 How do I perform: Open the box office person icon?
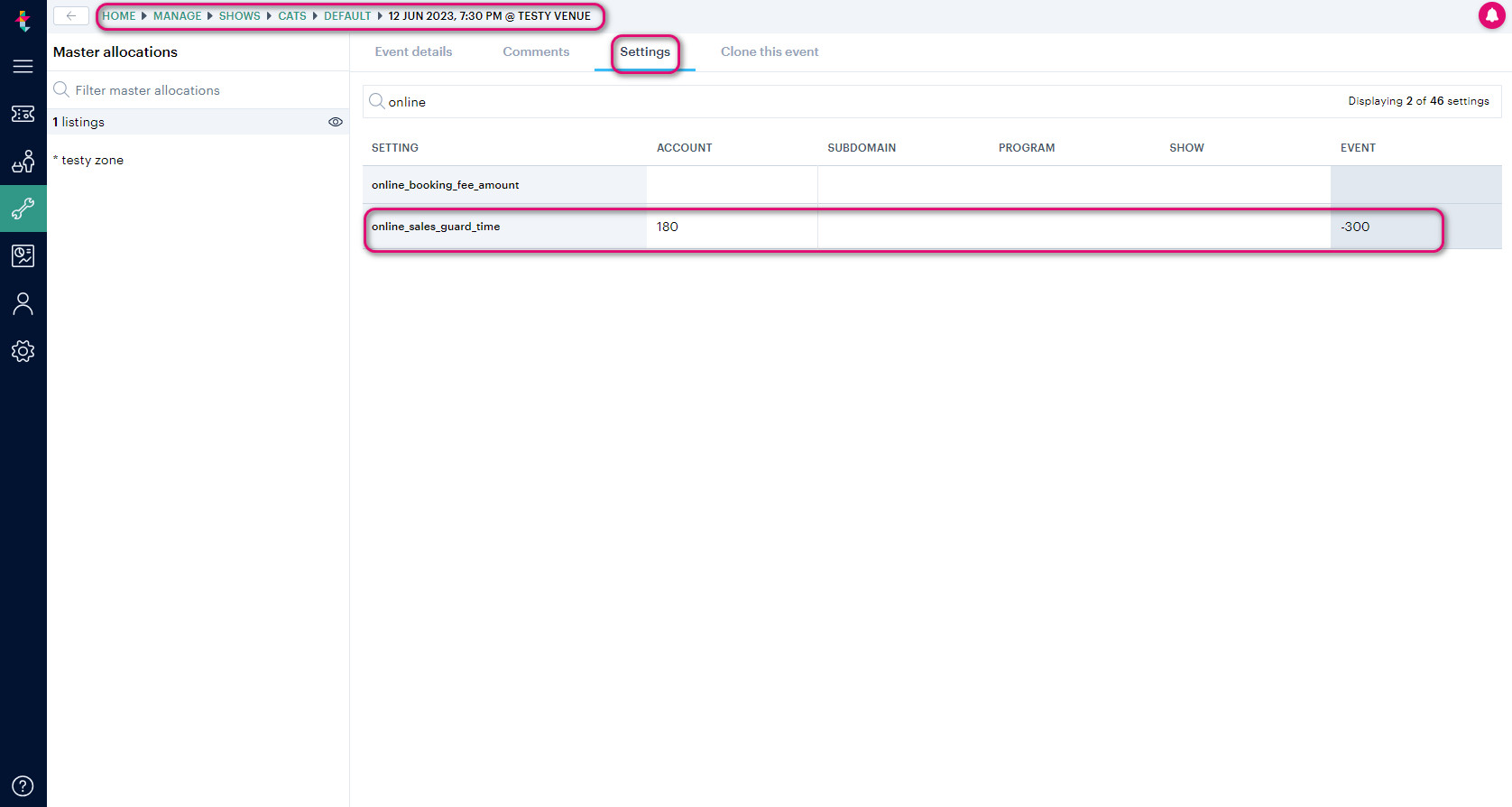23,162
